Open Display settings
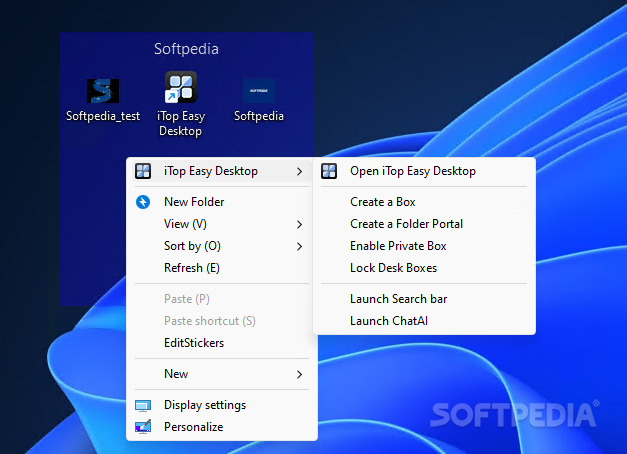627x454 pixels. coord(222,405)
